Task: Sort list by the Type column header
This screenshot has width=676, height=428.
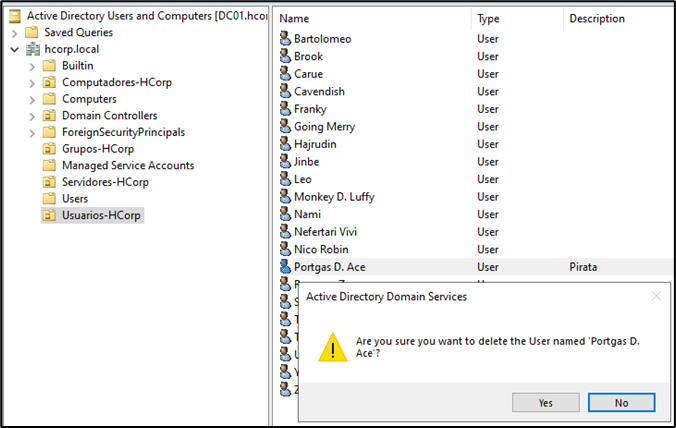Action: coord(514,18)
